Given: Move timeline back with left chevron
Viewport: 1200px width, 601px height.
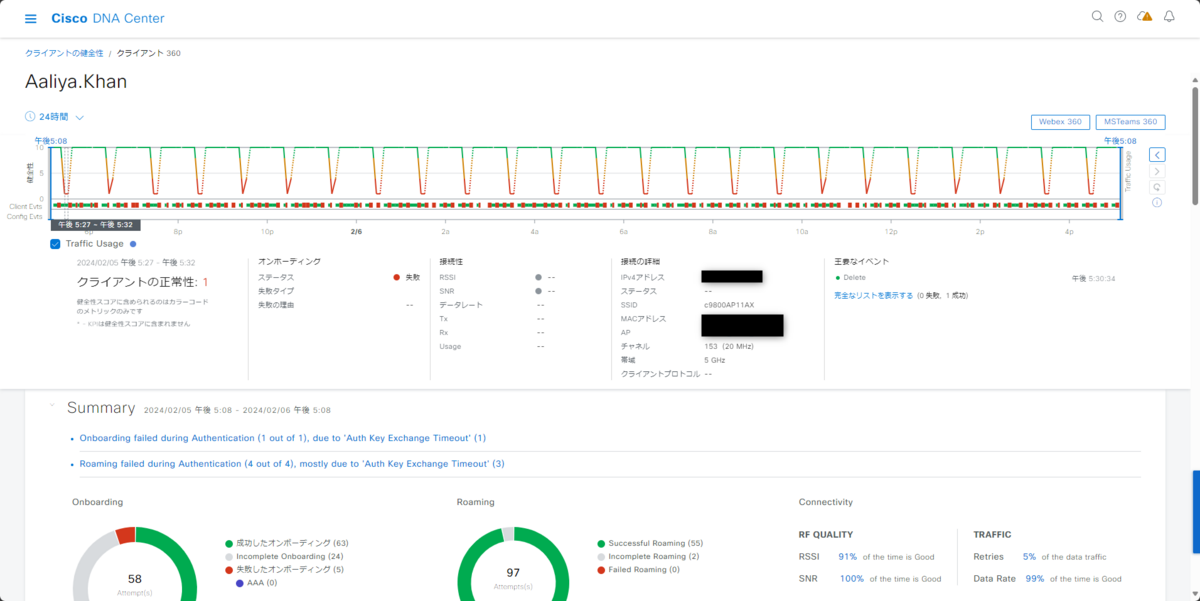Looking at the screenshot, I should [1157, 155].
